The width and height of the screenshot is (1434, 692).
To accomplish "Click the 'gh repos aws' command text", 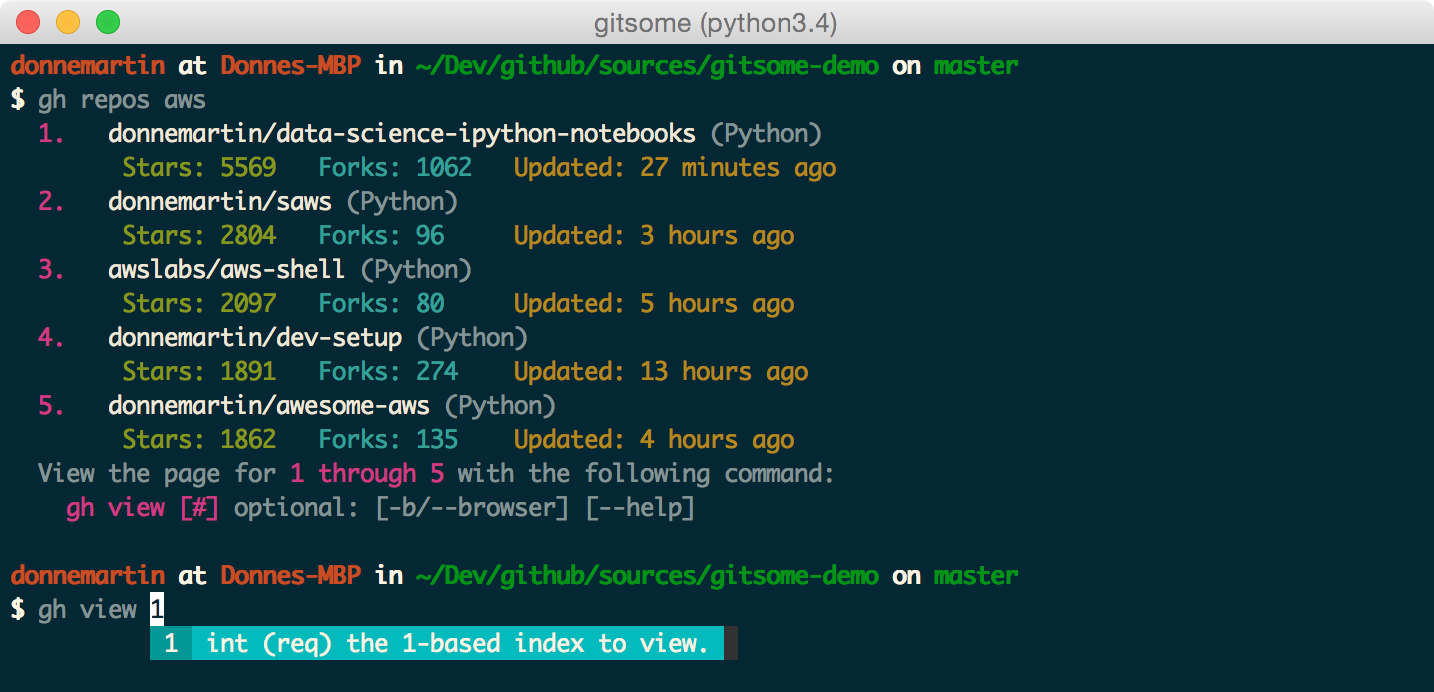I will (122, 100).
